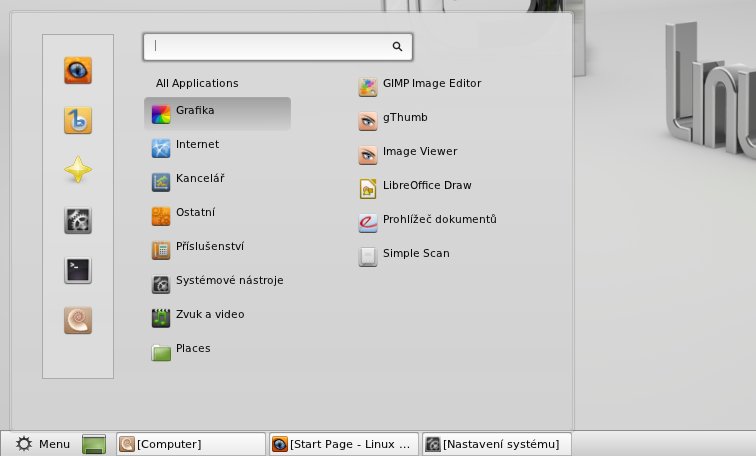Open the yellow star favorites app
Viewport: 756px width, 456px height.
[78, 170]
